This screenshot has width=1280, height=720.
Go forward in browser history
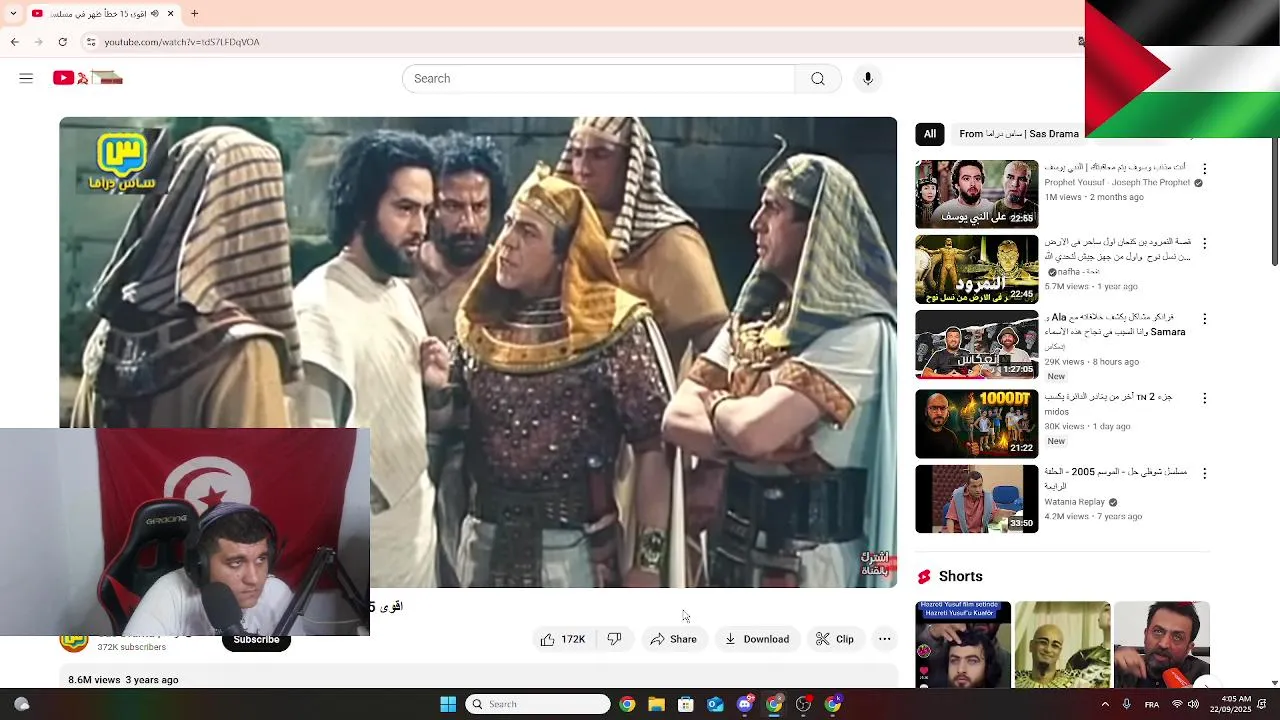38,42
